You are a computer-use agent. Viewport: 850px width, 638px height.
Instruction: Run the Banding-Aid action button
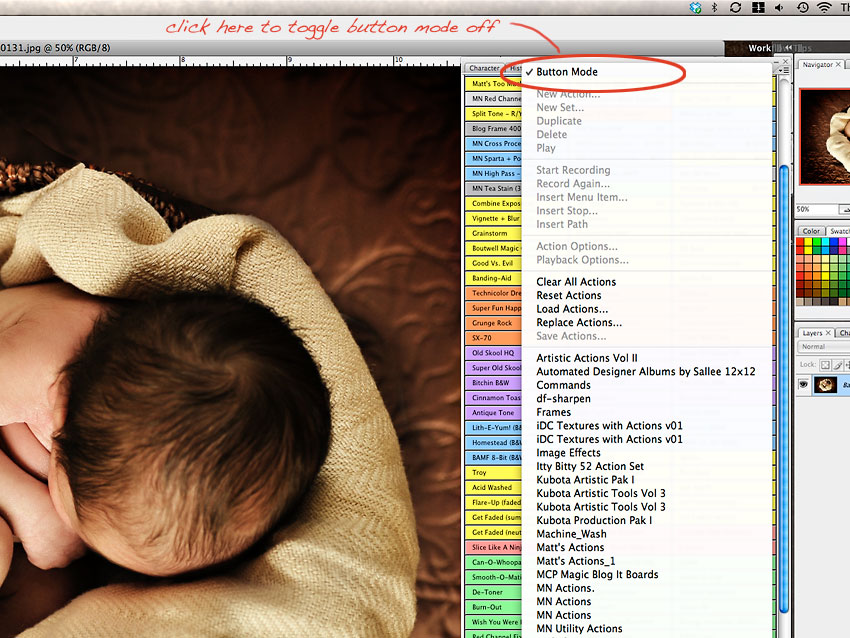point(493,278)
